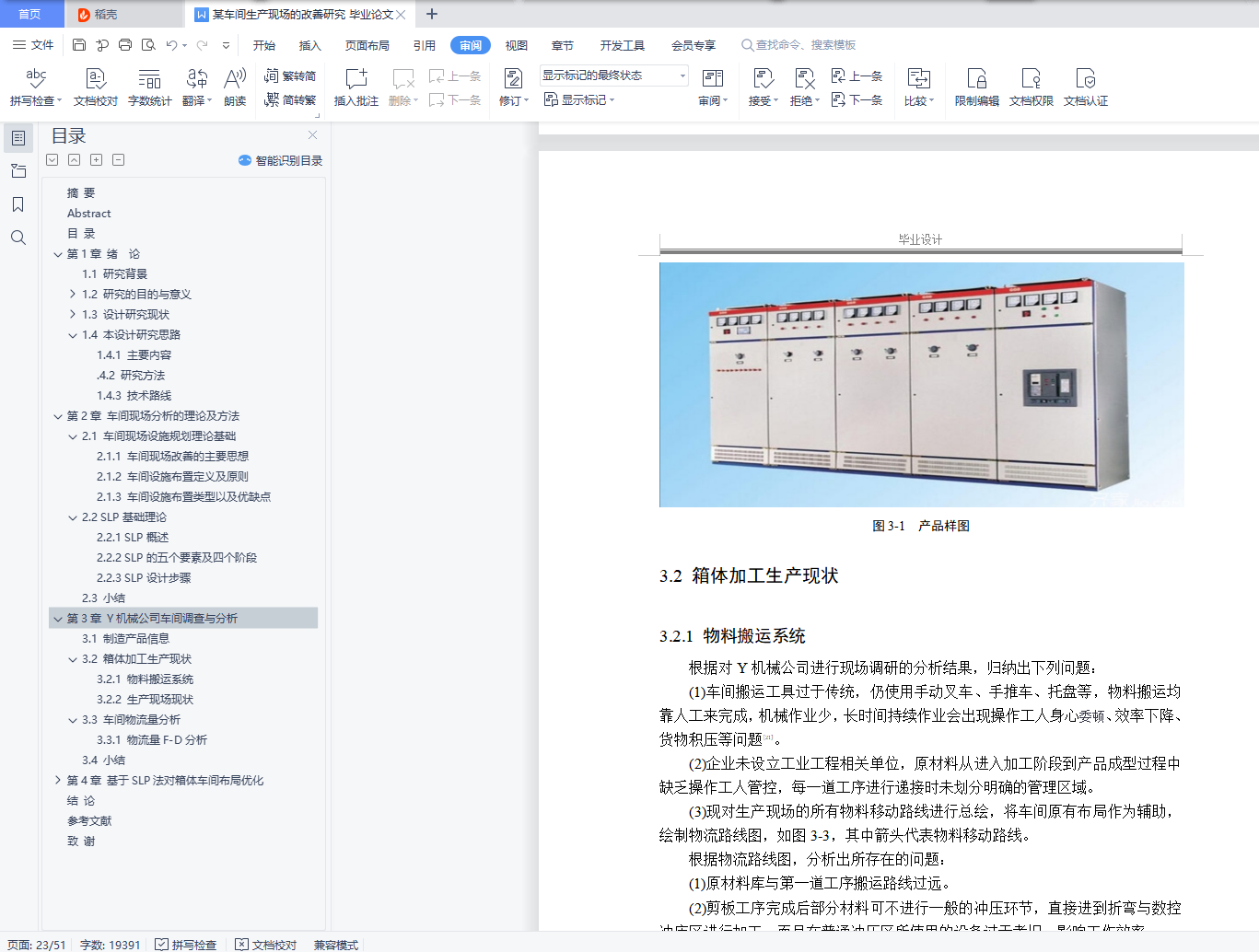The height and width of the screenshot is (952, 1259).
Task: Collapse 2.2 SLP 基础理论 node
Action: (x=73, y=517)
